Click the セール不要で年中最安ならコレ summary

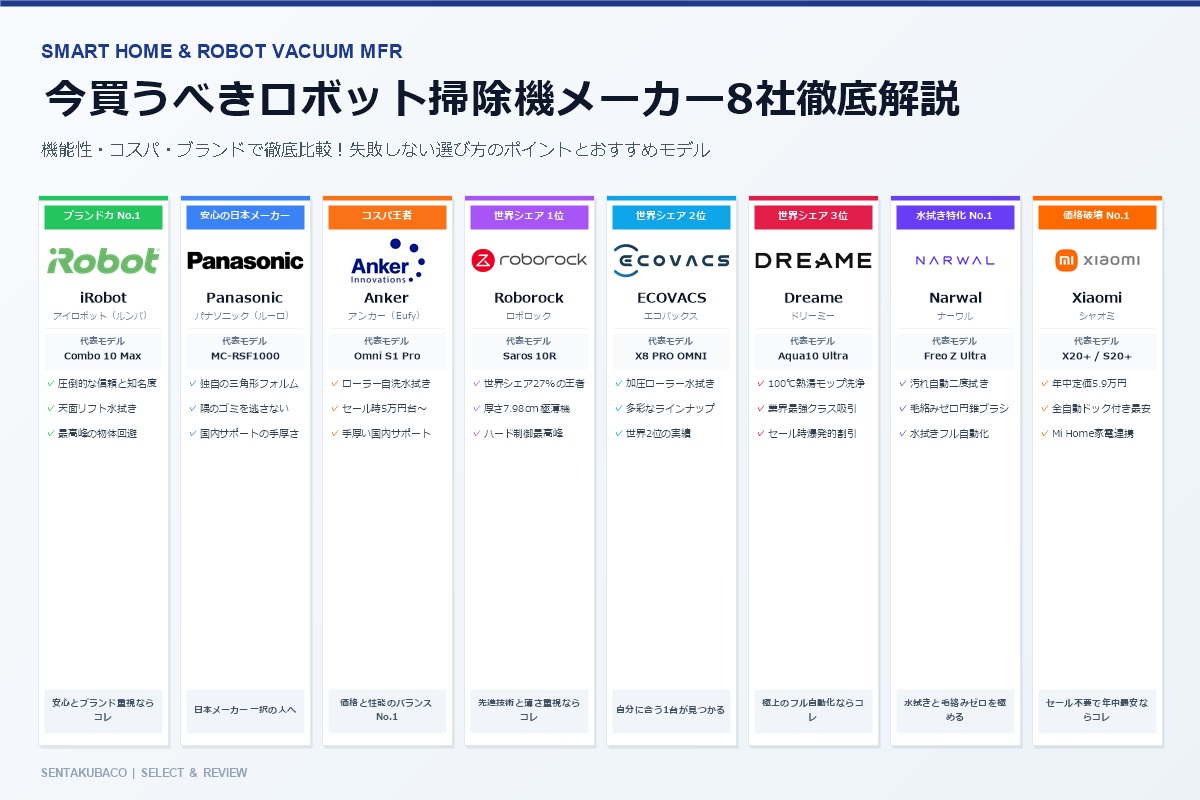click(1097, 710)
